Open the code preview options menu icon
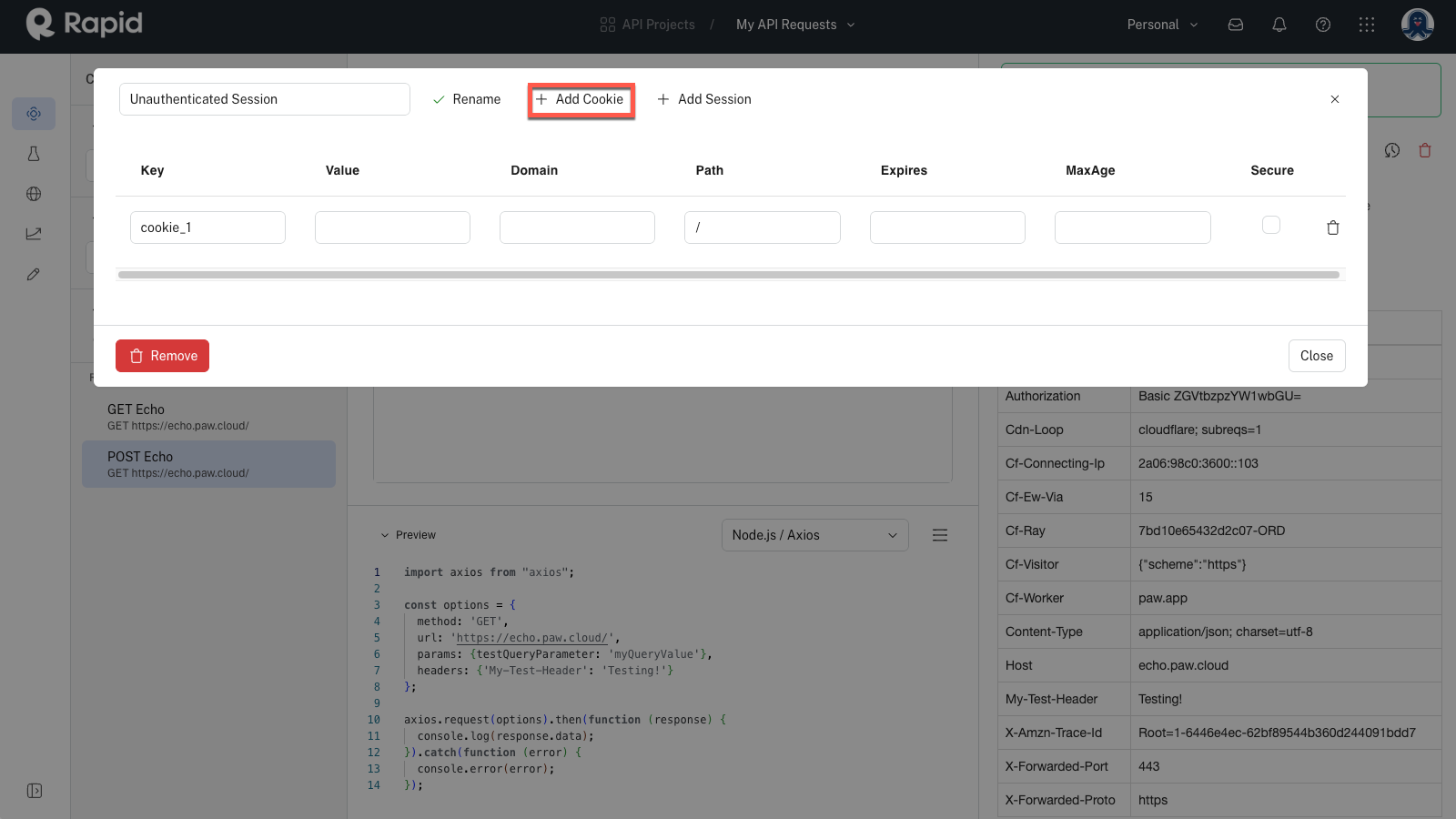Screen dimensions: 1456x819 [940, 535]
